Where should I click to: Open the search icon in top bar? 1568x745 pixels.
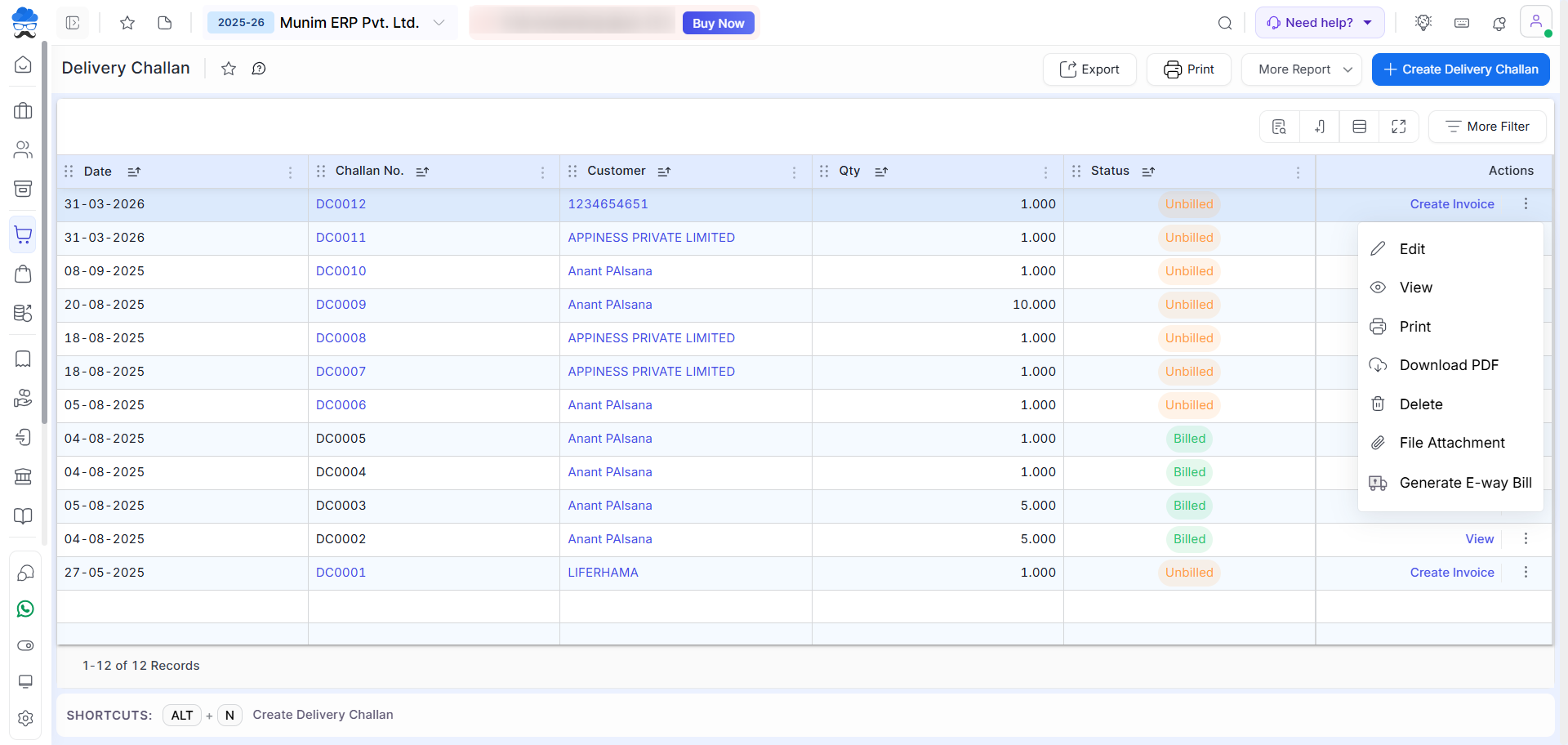(x=1224, y=23)
